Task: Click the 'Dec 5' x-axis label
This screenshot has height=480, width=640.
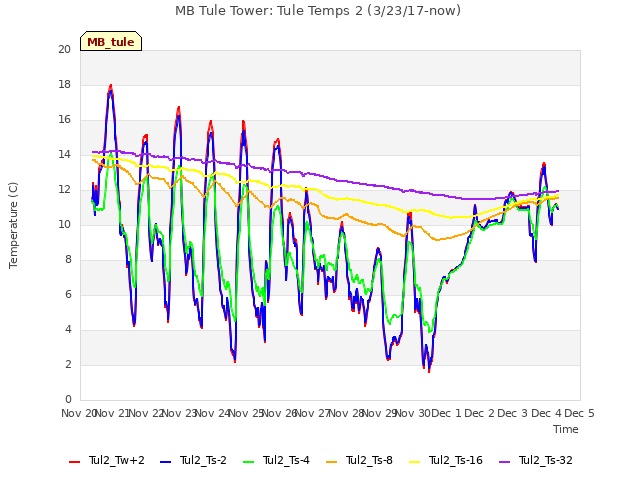Action: pos(580,413)
